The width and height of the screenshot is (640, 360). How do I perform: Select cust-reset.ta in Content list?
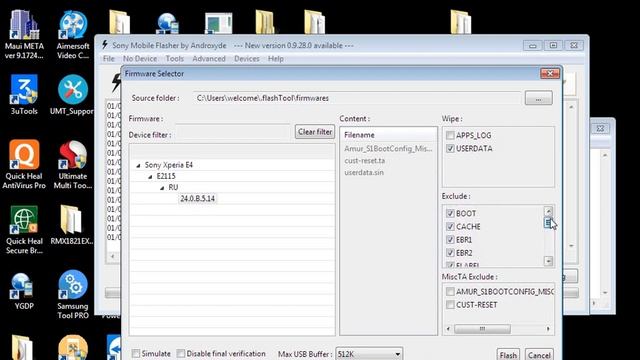coord(364,160)
